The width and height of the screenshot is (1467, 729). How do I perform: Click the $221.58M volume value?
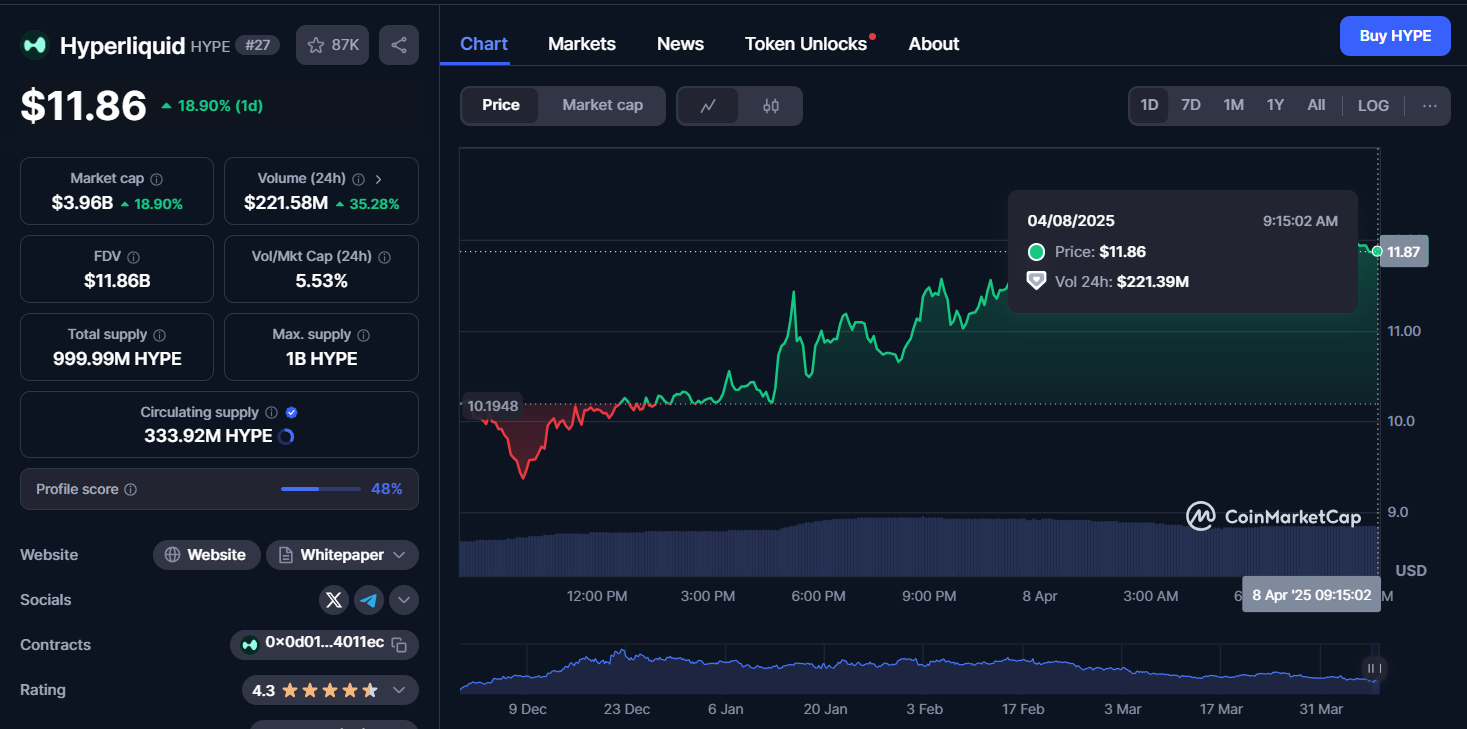point(286,203)
